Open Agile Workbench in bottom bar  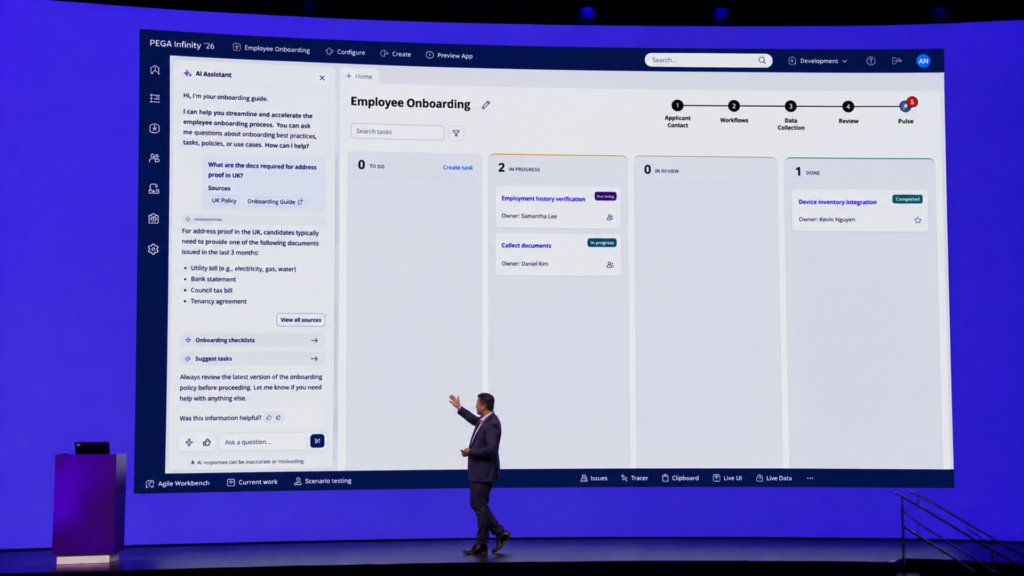tap(178, 483)
